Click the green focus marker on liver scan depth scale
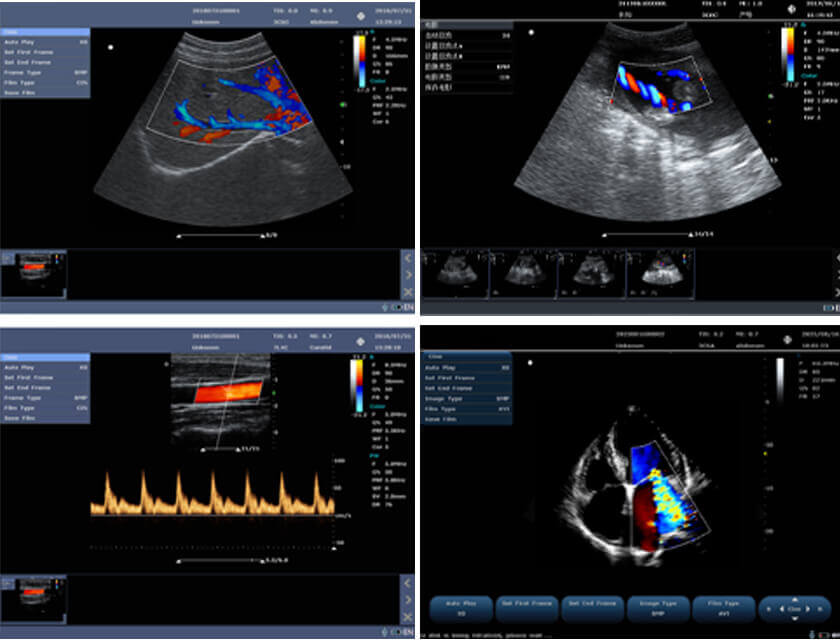Viewport: 840px width, 640px height. [x=343, y=105]
